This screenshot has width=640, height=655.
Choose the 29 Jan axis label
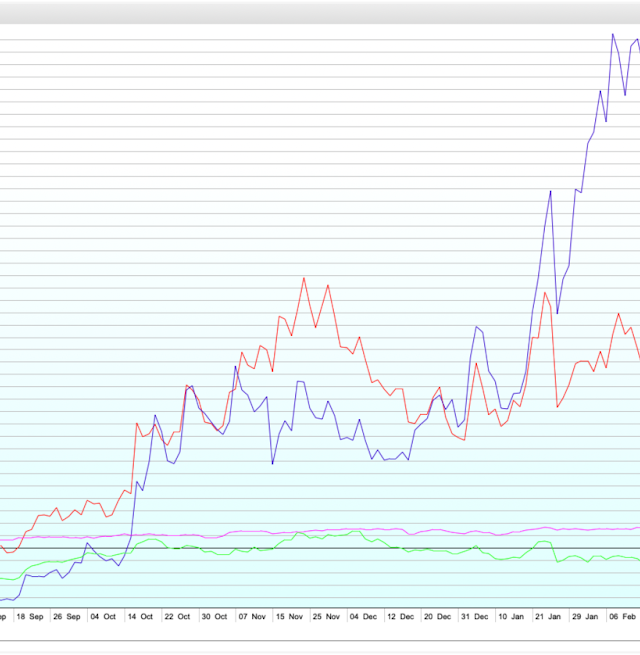pyautogui.click(x=585, y=617)
